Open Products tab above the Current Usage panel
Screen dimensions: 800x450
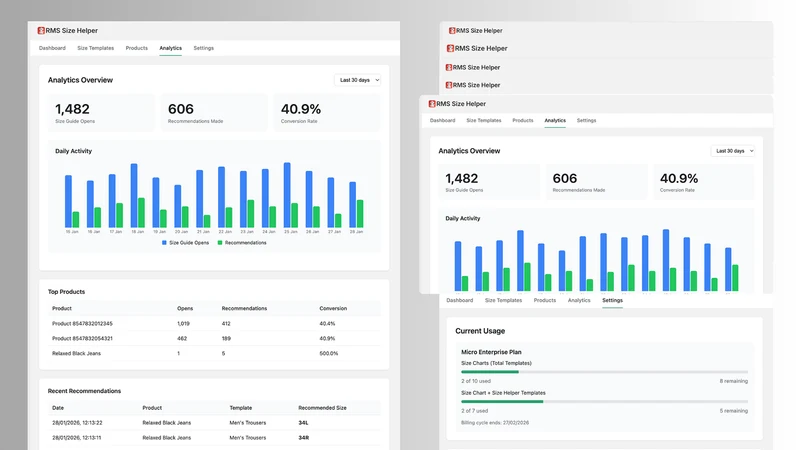(x=545, y=300)
